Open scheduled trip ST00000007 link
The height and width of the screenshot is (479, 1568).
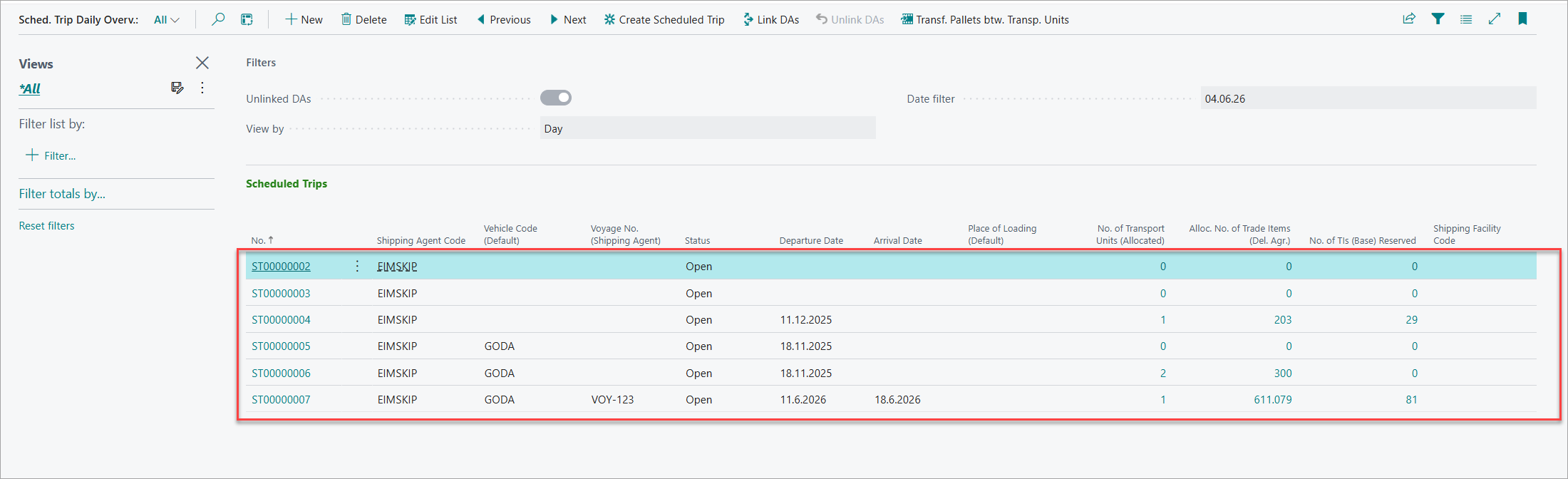[281, 400]
